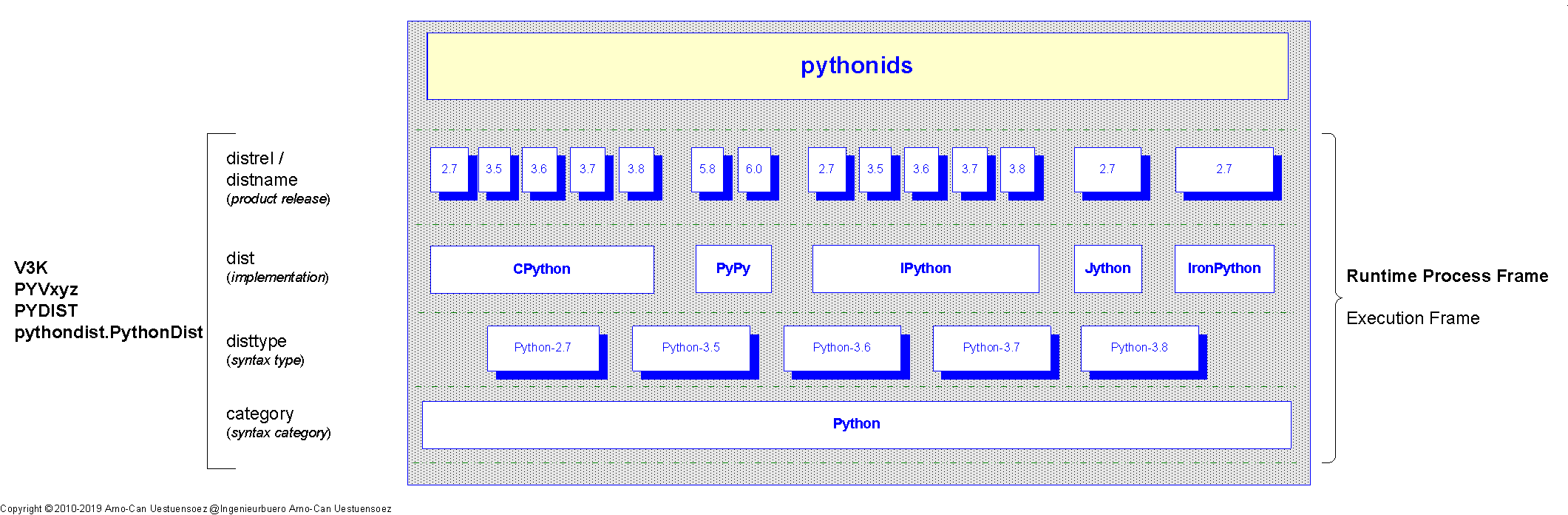Select the Python-2.7 syntax type box

[x=543, y=348]
